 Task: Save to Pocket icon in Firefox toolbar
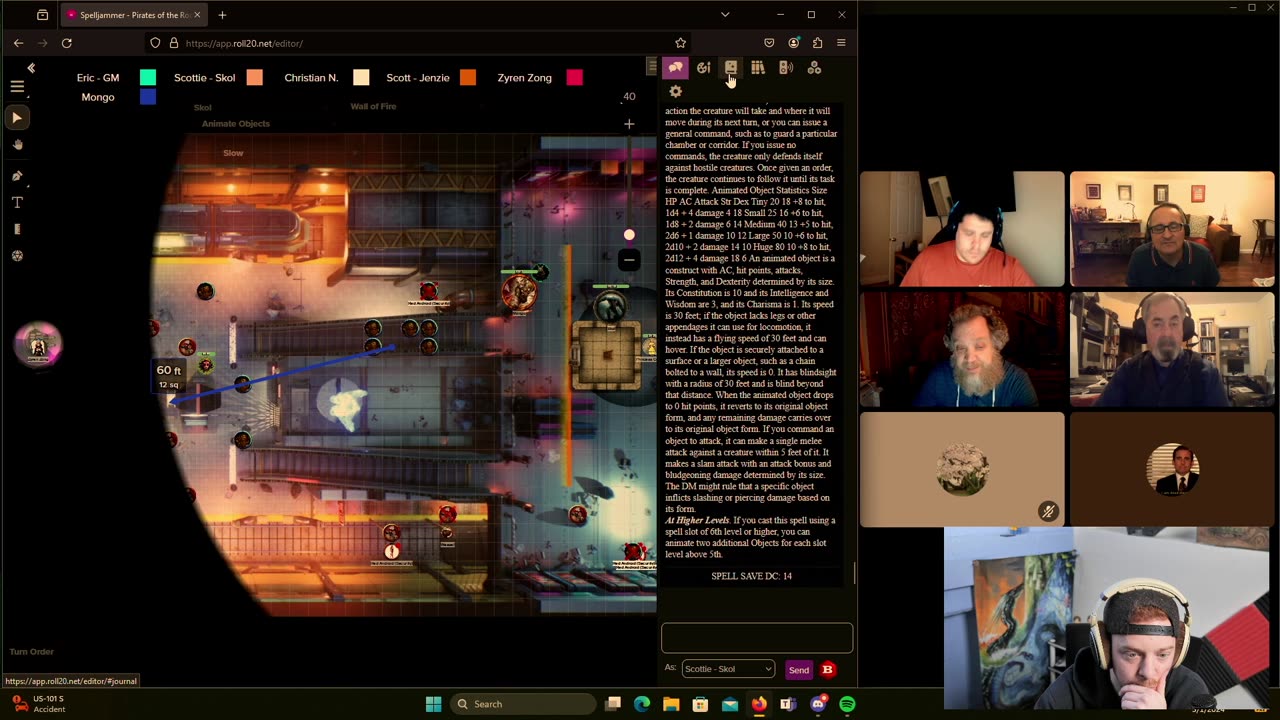769,43
